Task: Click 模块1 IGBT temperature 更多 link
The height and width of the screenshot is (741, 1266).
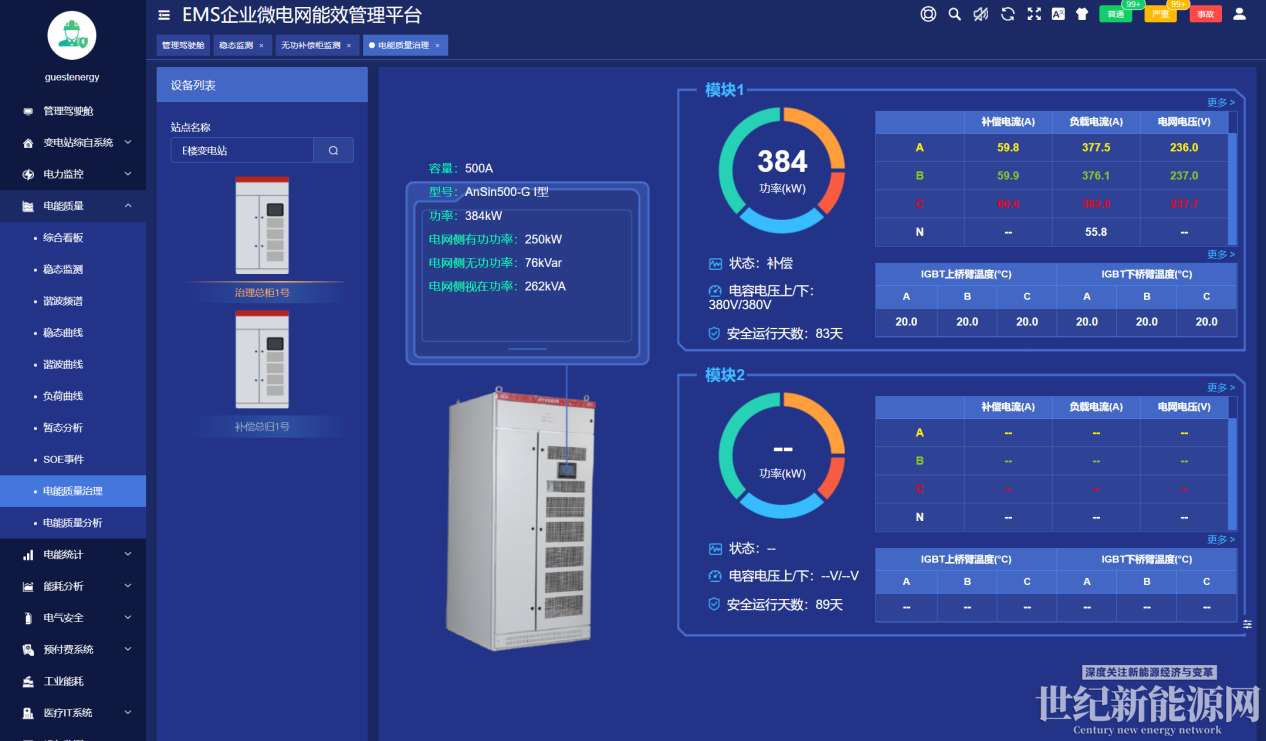Action: tap(1221, 254)
